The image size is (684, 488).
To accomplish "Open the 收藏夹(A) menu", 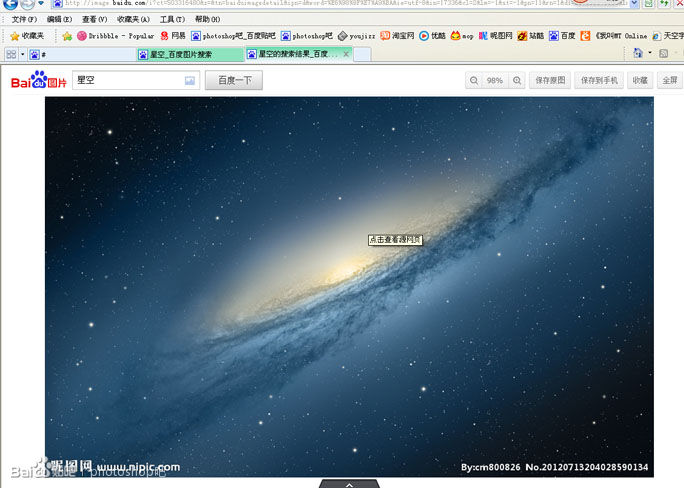I will [133, 19].
